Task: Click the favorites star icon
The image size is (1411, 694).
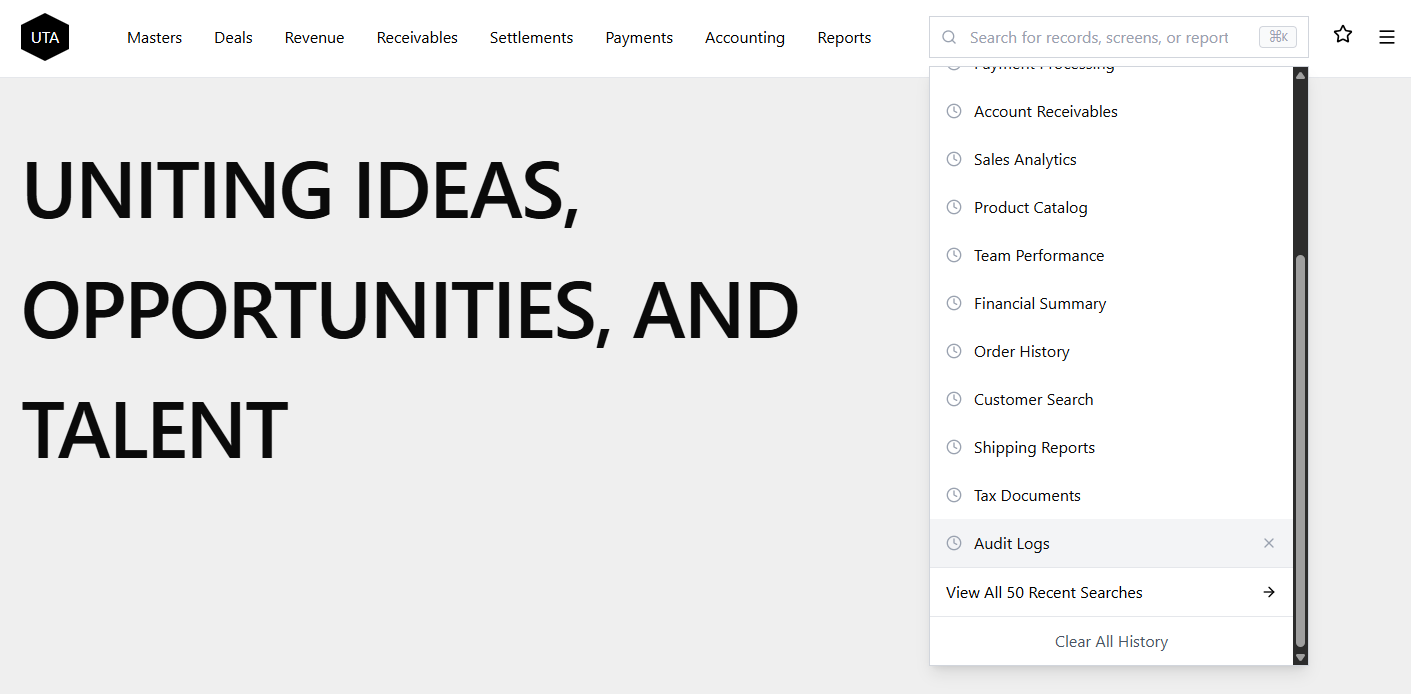Action: pos(1342,35)
